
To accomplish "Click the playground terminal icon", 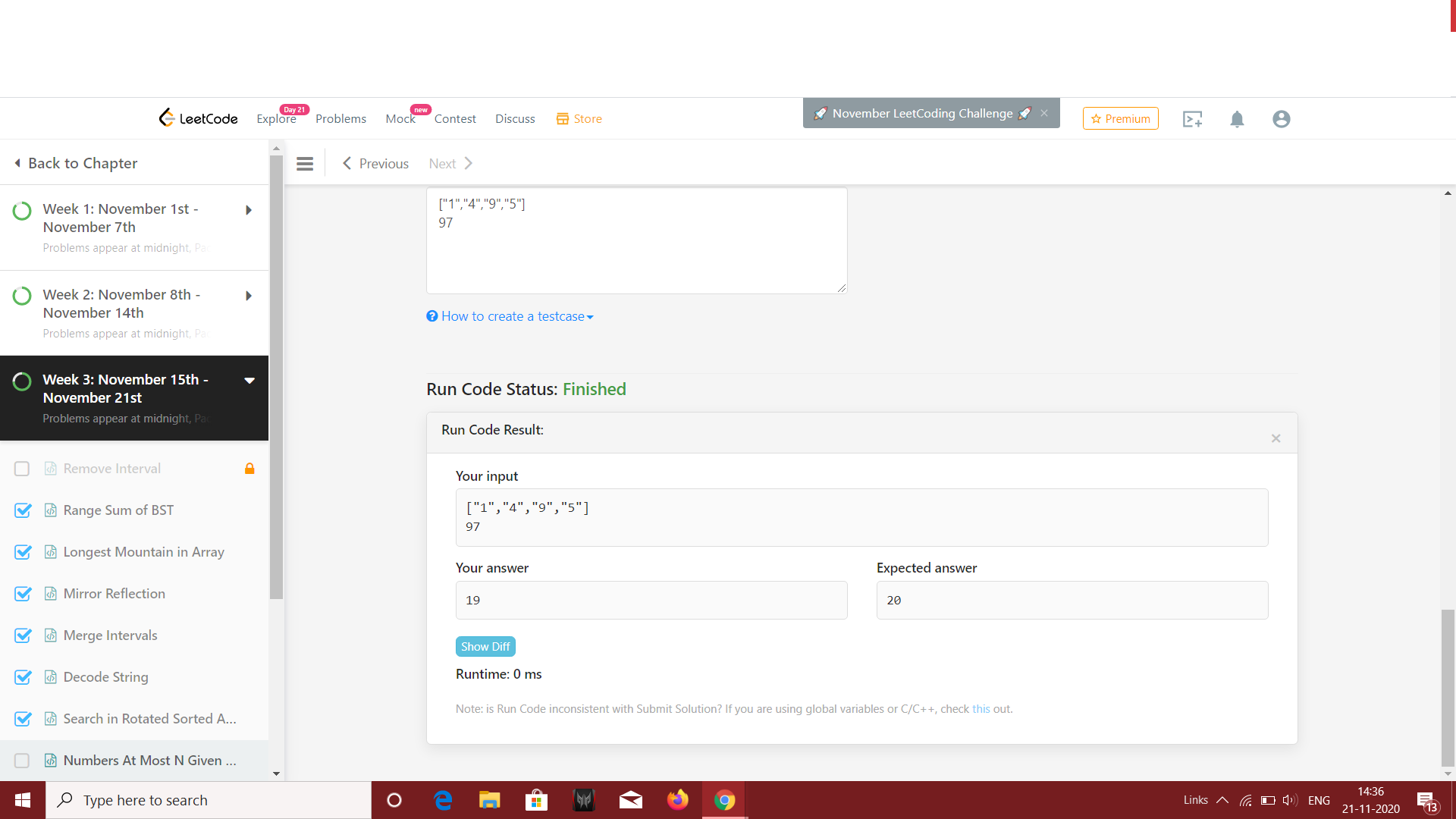I will point(1192,119).
